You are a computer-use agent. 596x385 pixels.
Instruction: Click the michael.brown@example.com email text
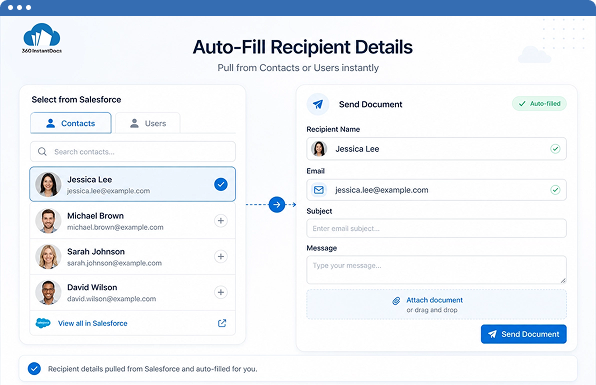tap(115, 227)
